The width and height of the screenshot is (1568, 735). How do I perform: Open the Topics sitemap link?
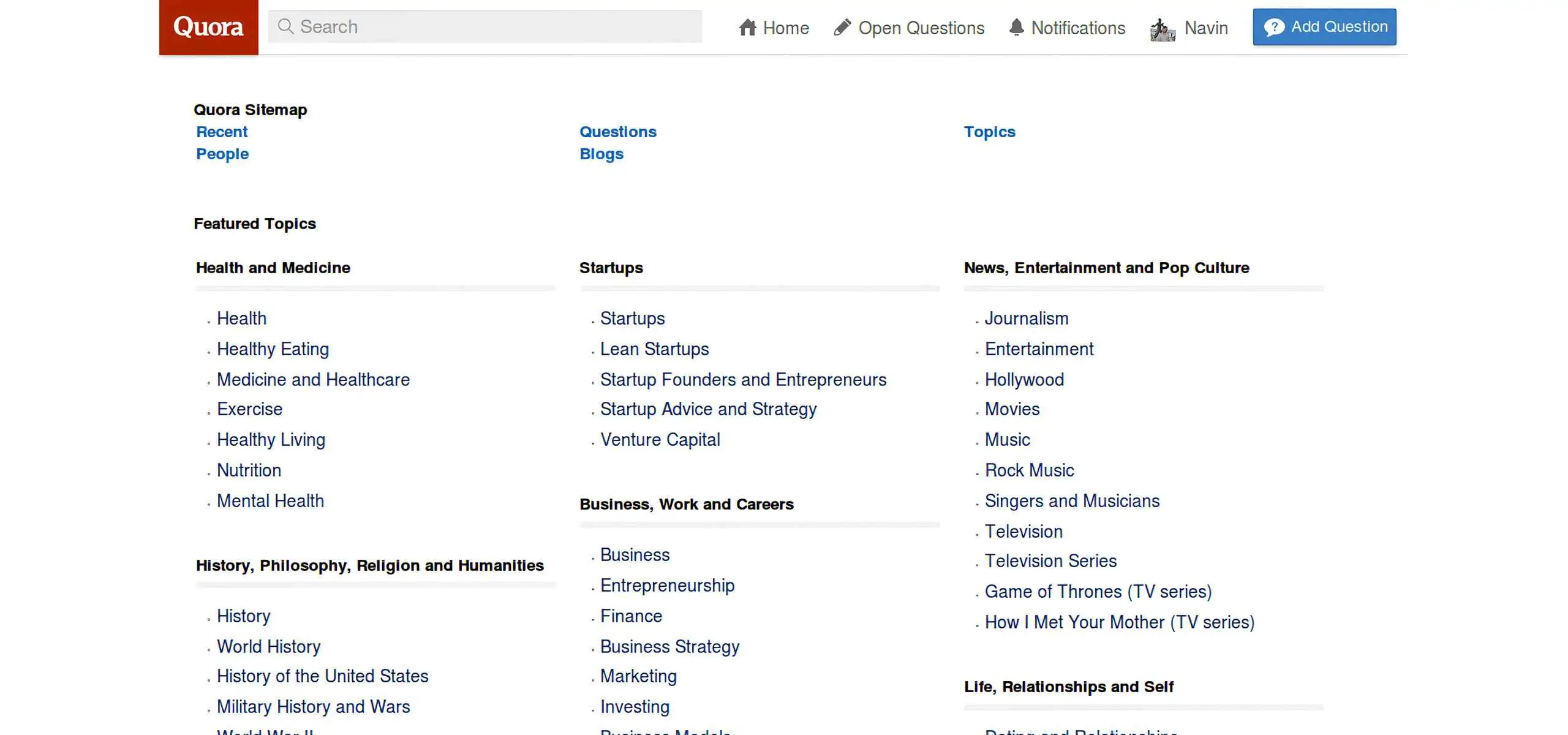click(x=989, y=131)
